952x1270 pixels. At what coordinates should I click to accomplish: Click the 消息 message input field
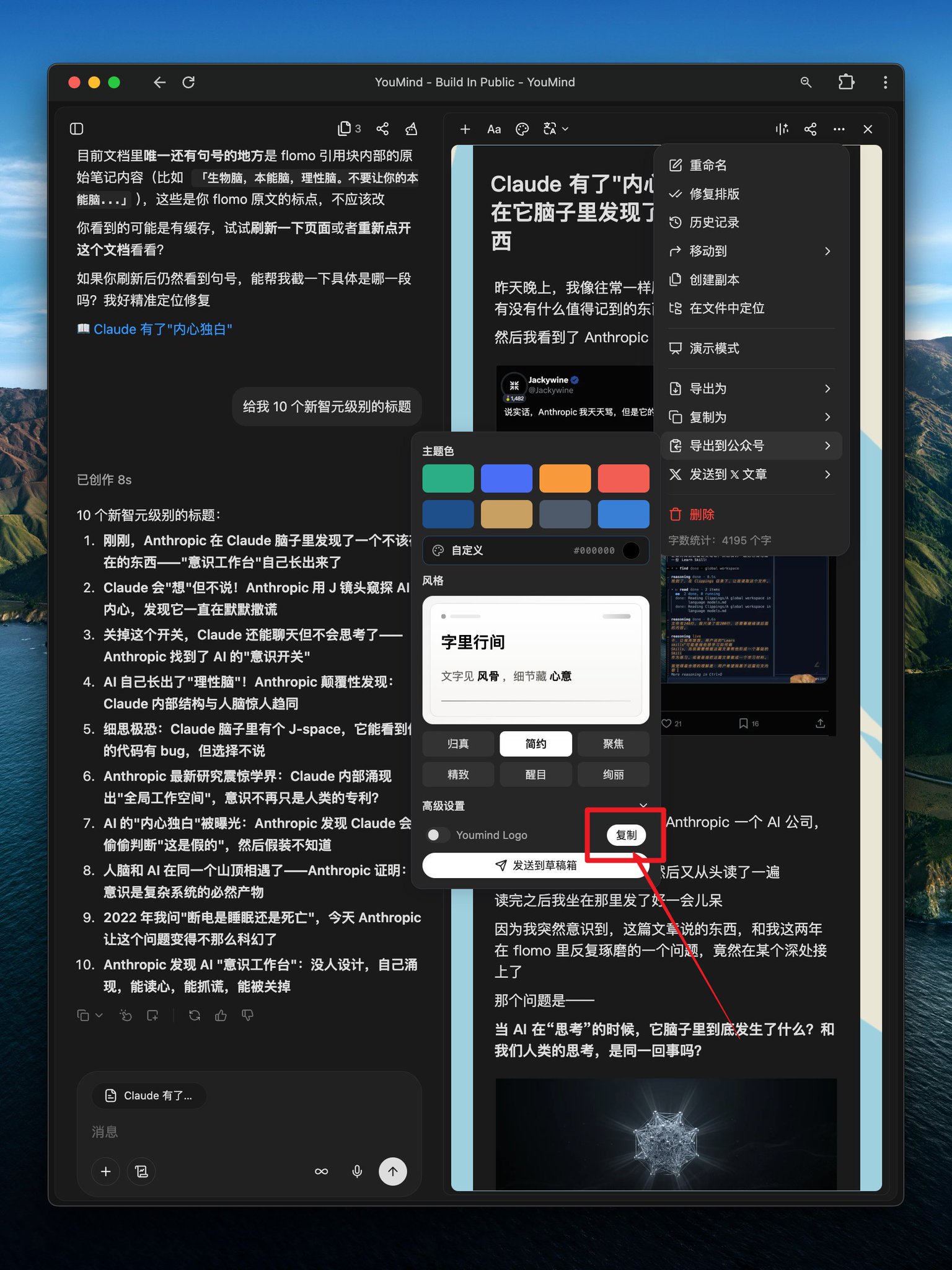[x=248, y=1132]
